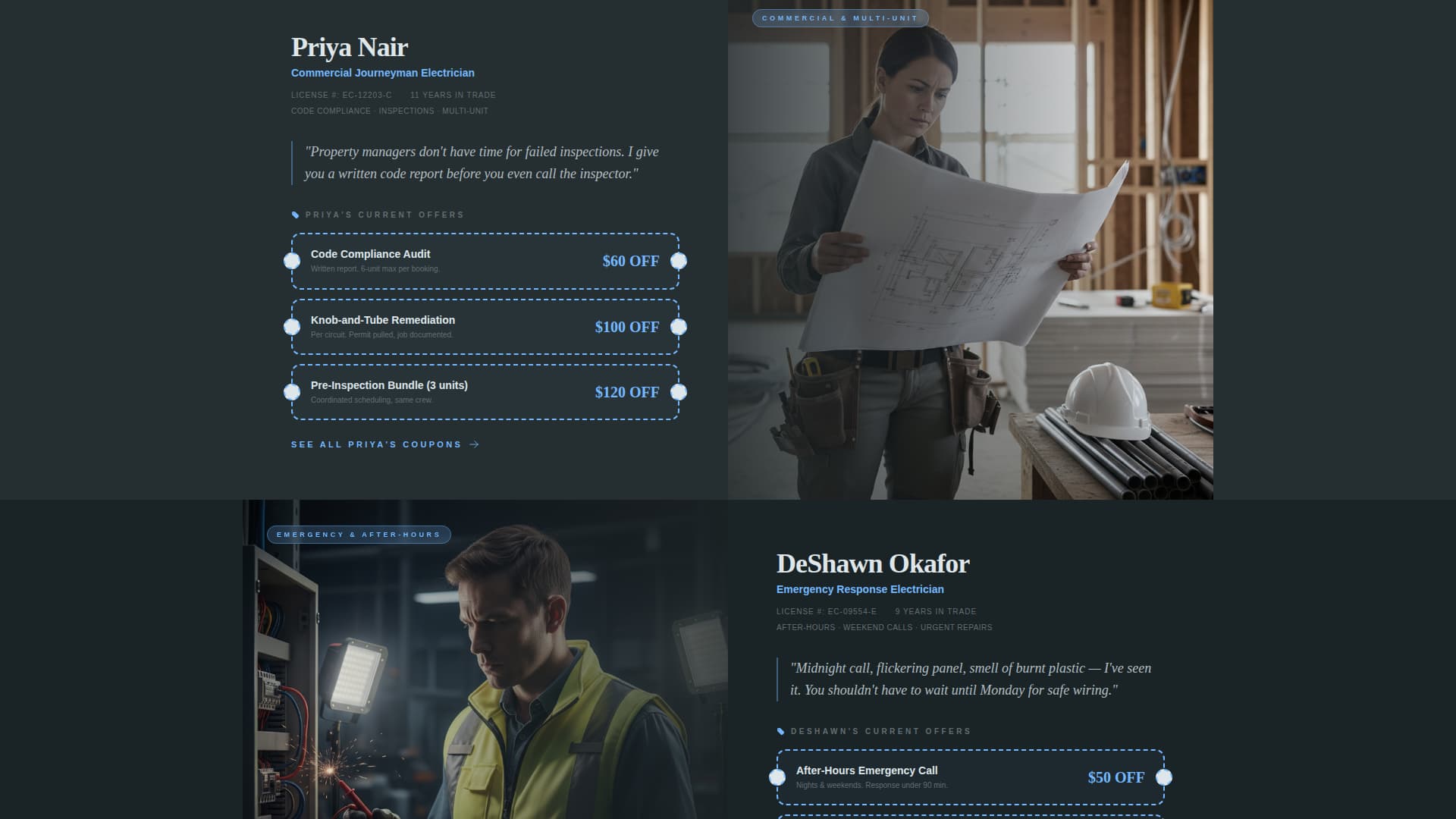Select the After-Hours Emergency Call coupon
Screen dimensions: 1456x819
click(971, 777)
